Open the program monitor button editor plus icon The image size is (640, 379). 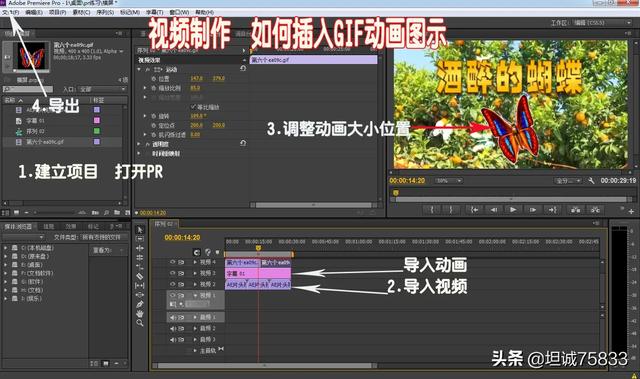[x=631, y=211]
